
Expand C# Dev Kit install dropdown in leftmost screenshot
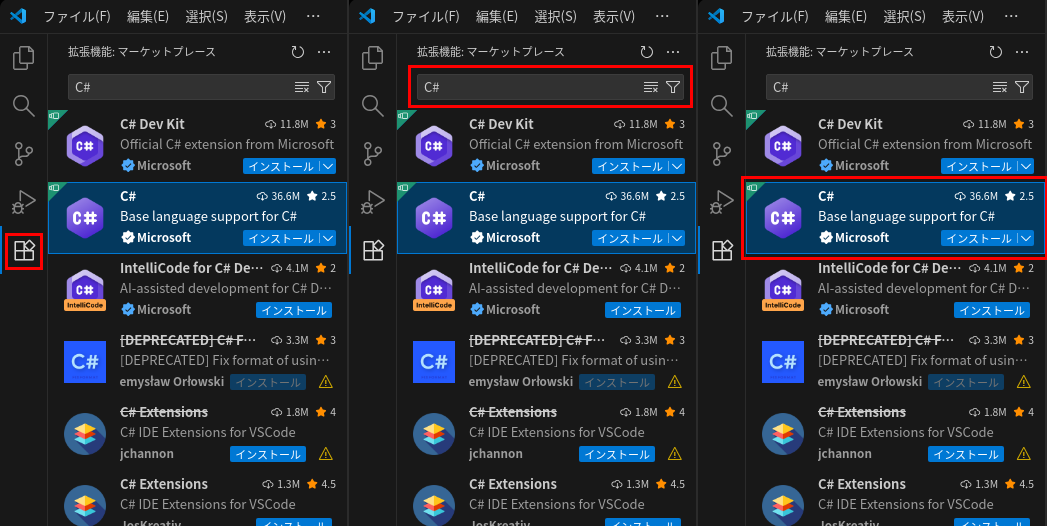(x=329, y=166)
